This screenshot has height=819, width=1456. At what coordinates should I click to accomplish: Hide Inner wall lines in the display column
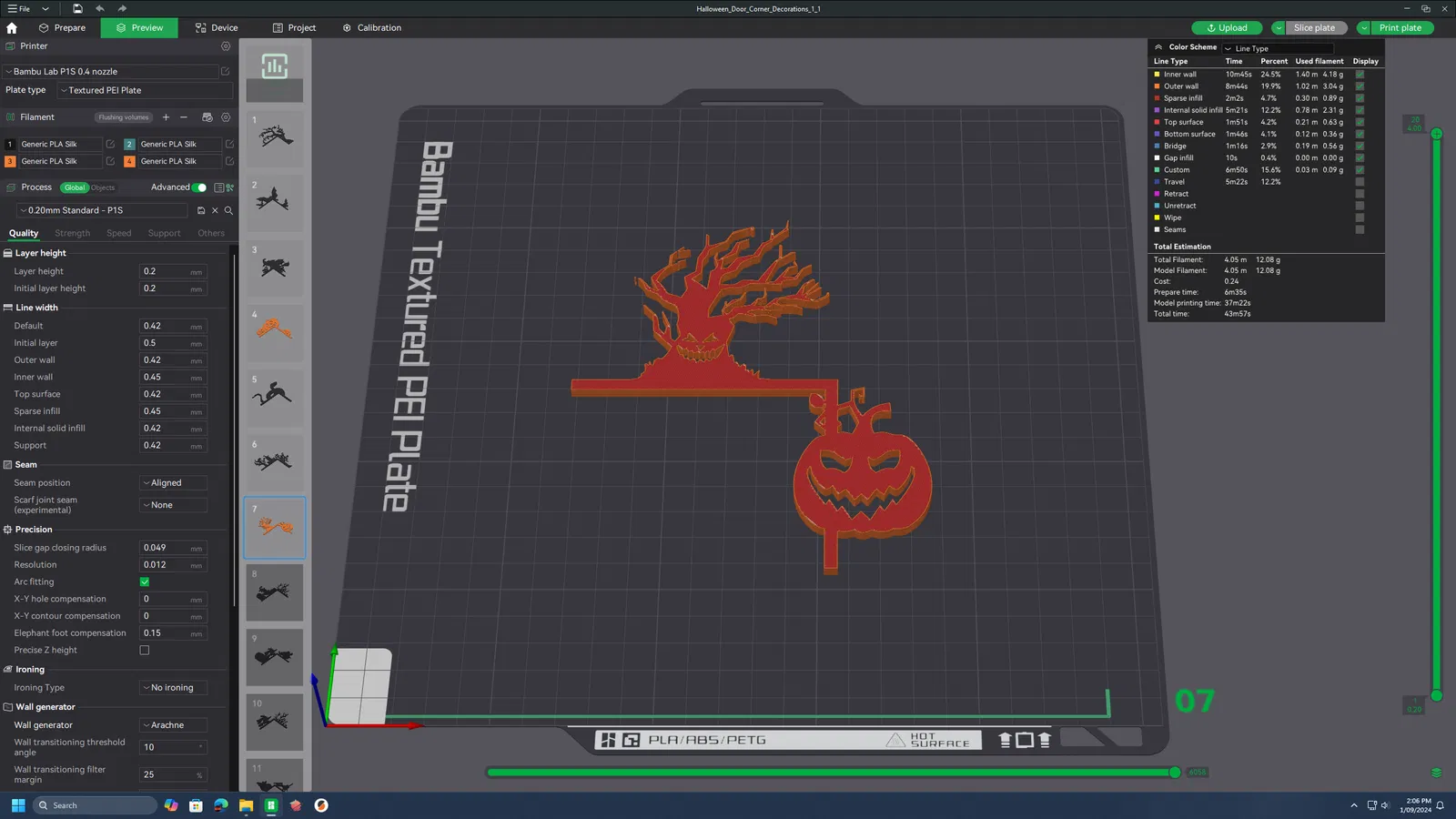[x=1360, y=75]
